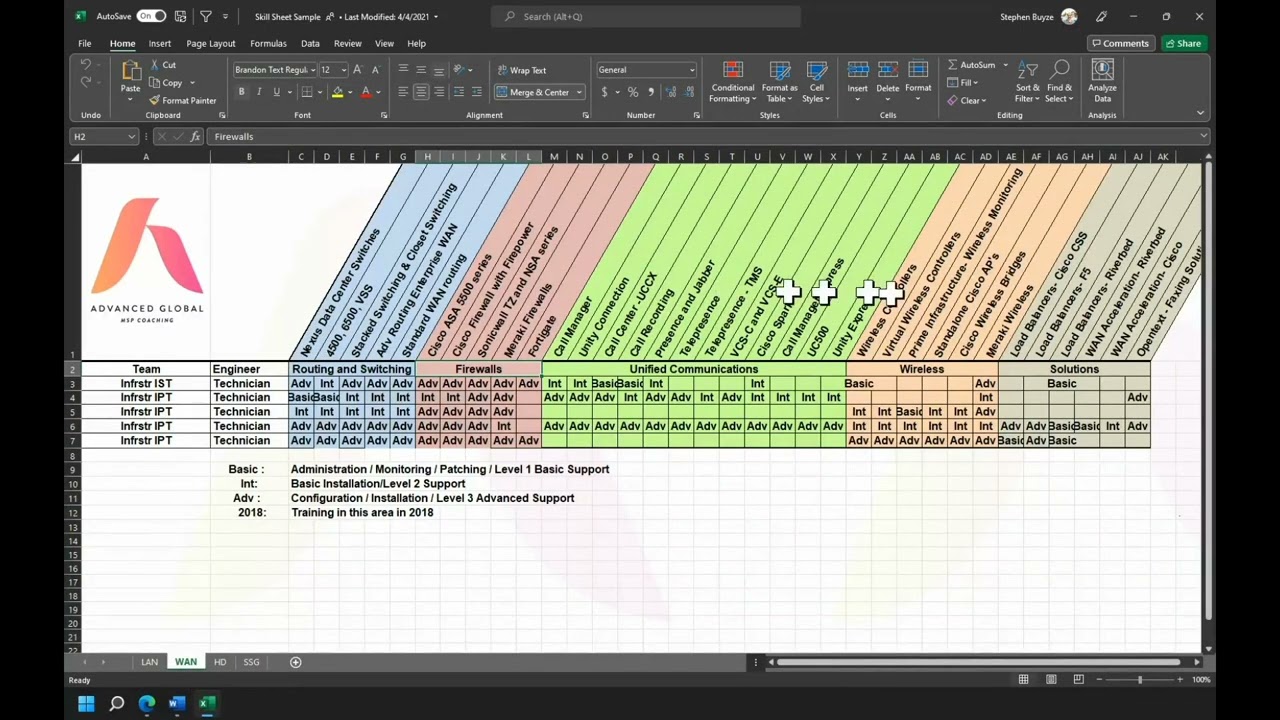This screenshot has height=720, width=1280.
Task: Click the Top Align icon
Action: [403, 70]
